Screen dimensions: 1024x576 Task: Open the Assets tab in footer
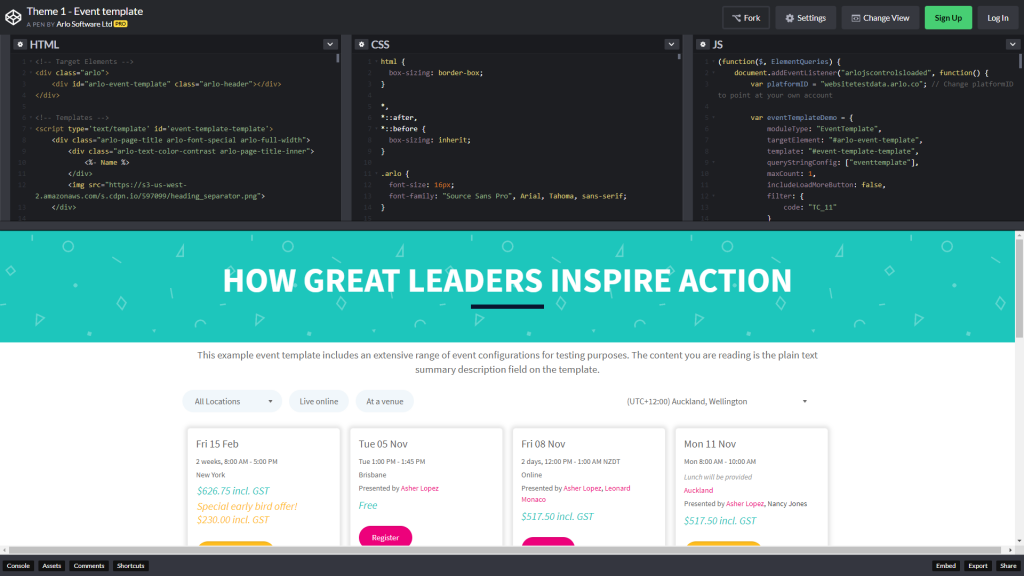52,566
